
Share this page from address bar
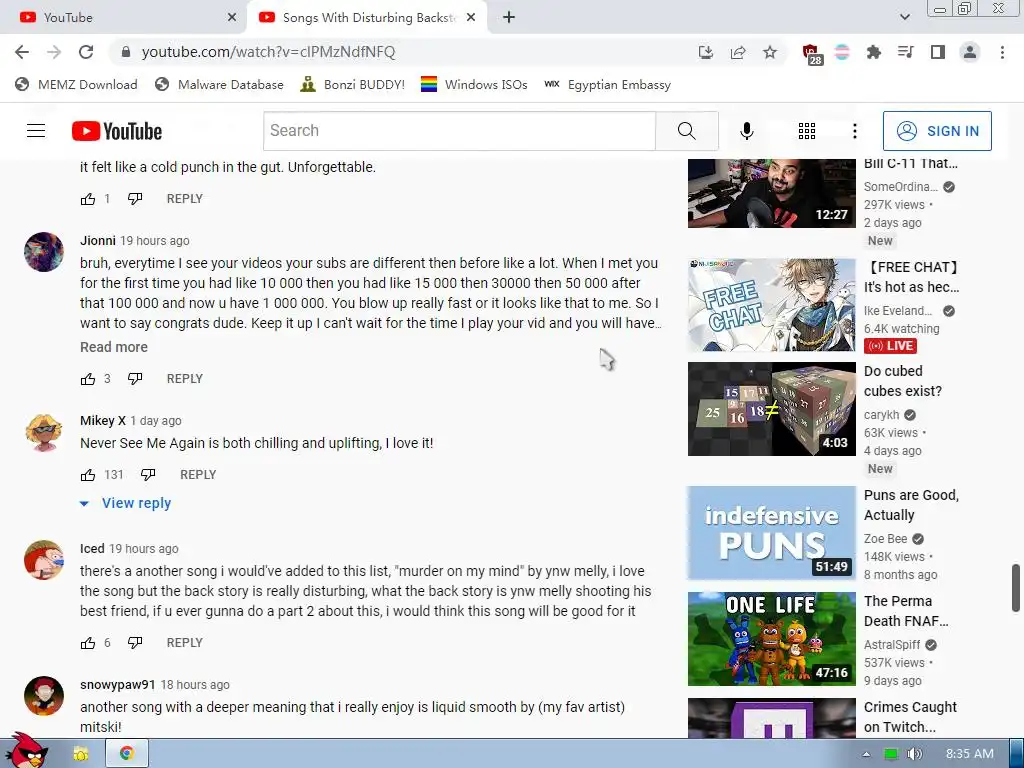[x=738, y=52]
